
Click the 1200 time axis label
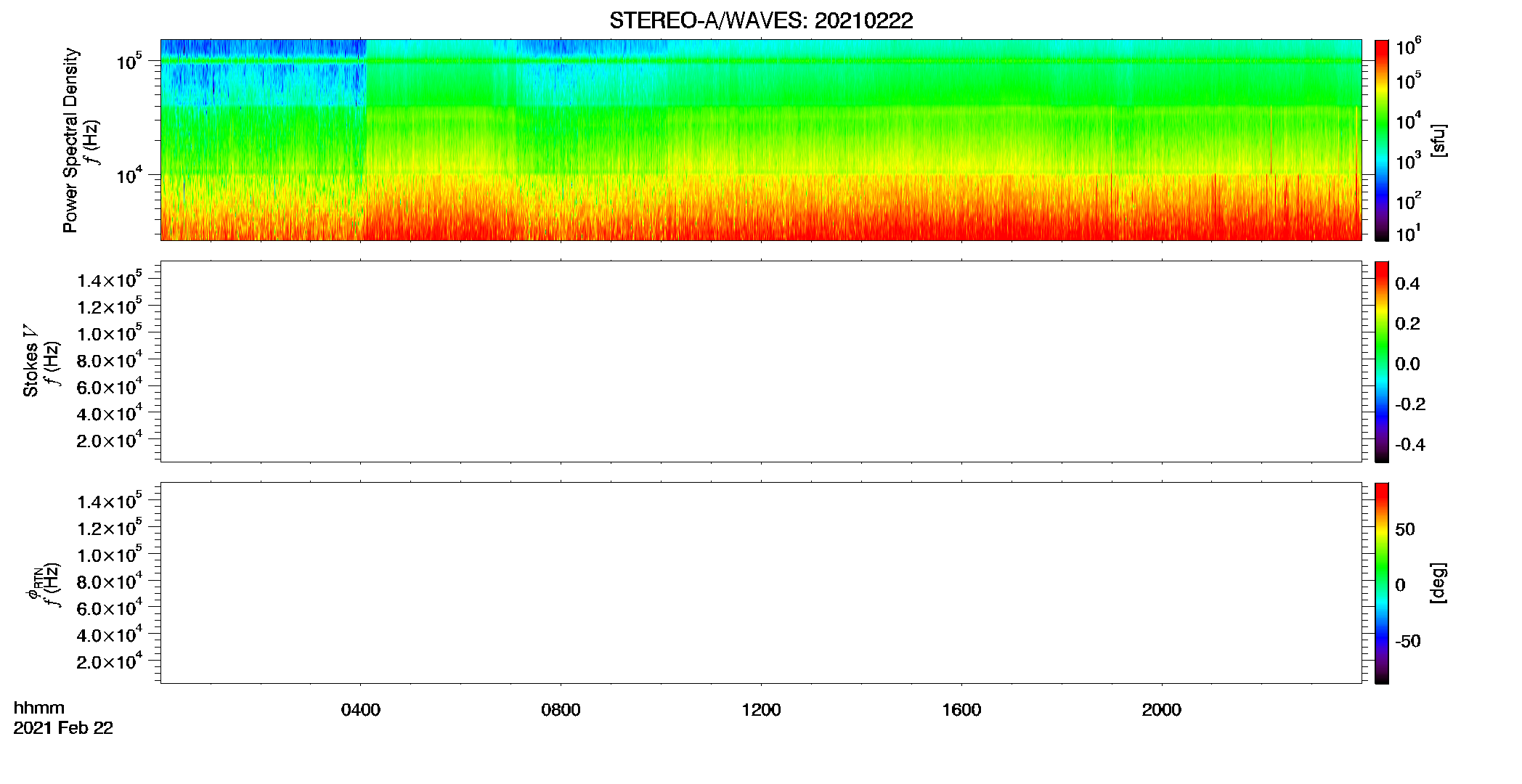761,710
